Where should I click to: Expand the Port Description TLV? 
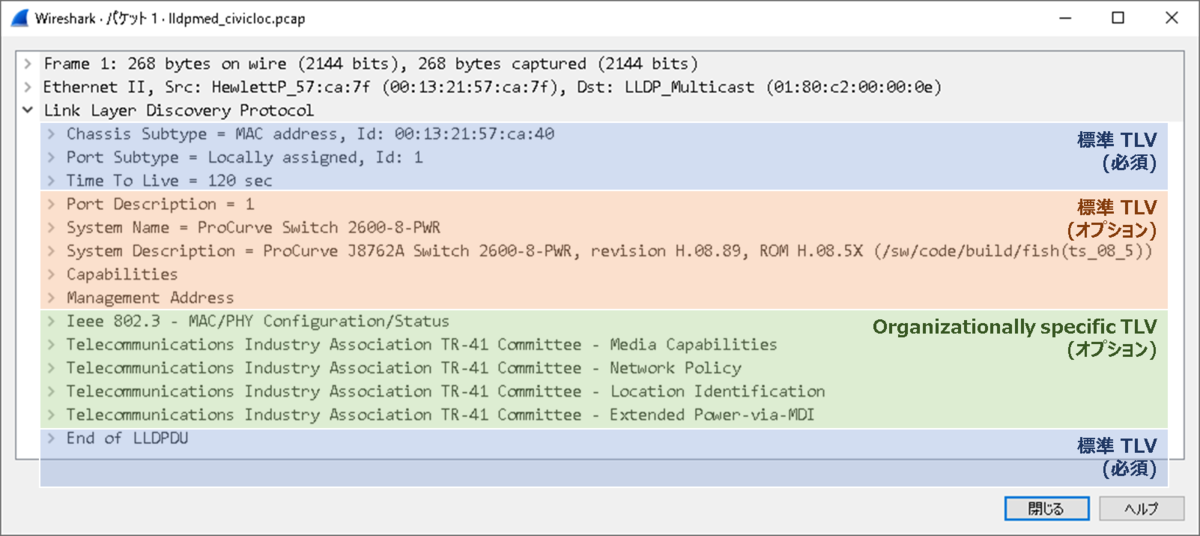[x=51, y=204]
